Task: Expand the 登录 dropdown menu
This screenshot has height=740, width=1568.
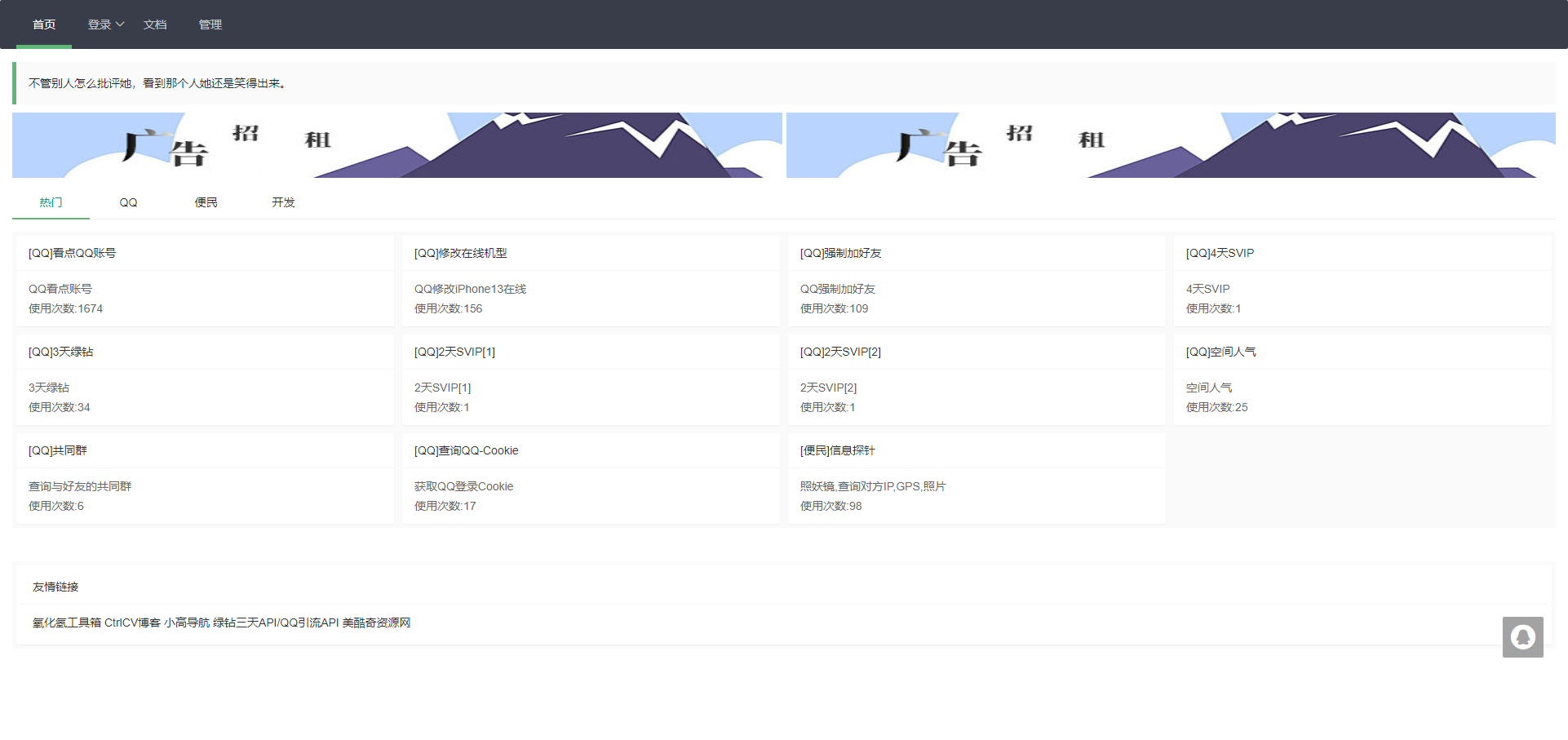Action: [x=104, y=24]
